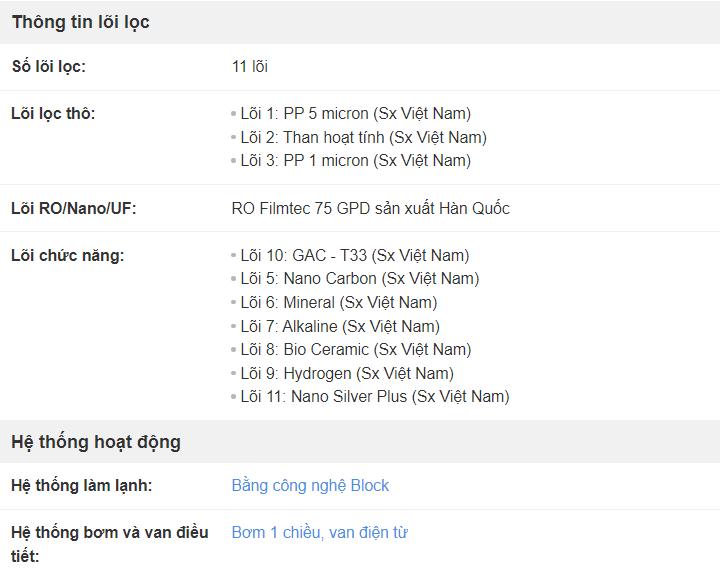Click the "Lõi lọc thô:" label
723x579 pixels.
(53, 113)
